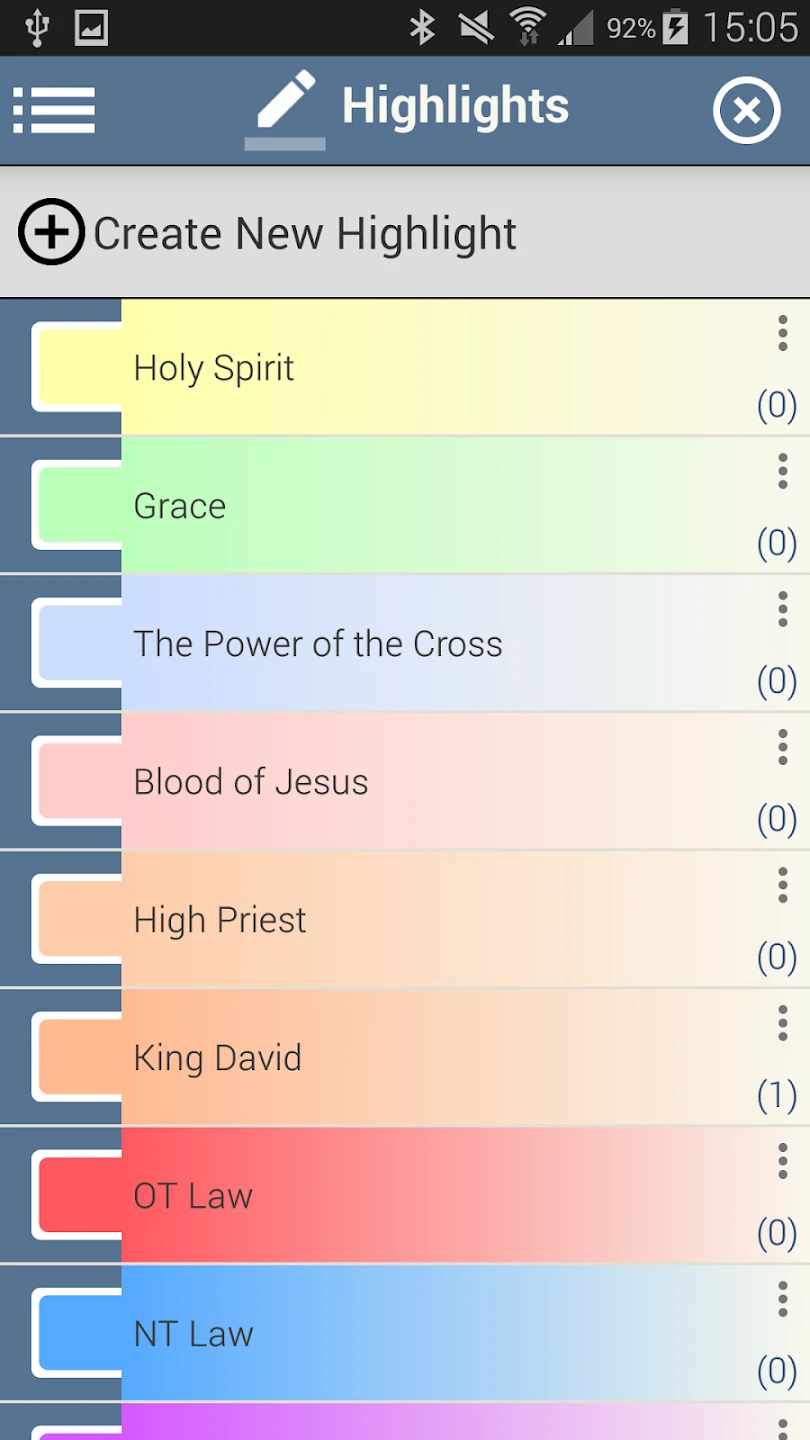
Task: Open overflow menu for The Power of the Cross
Action: [782, 610]
